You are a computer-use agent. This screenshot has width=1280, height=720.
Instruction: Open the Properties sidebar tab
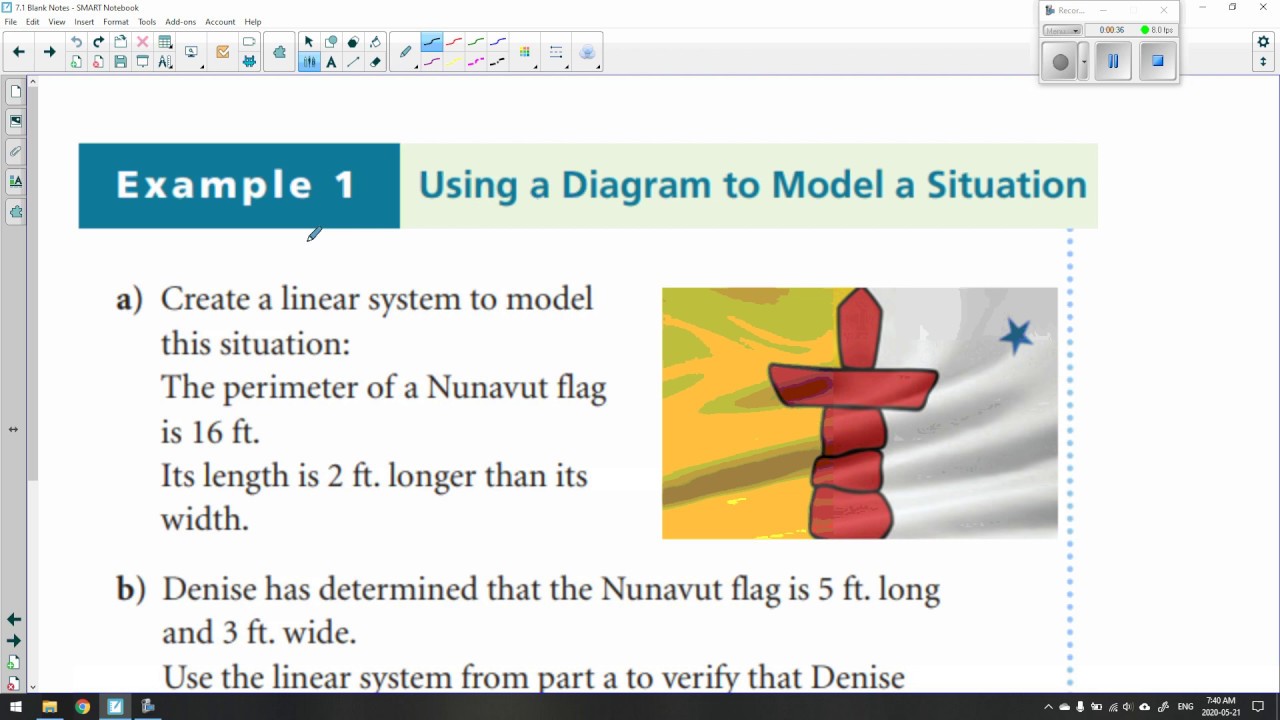[x=16, y=181]
